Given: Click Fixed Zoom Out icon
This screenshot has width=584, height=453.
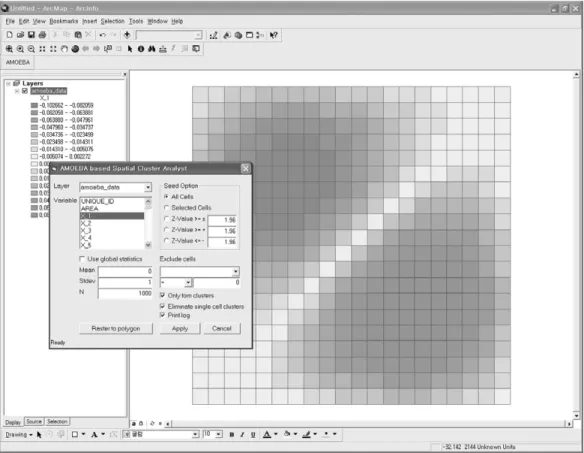Looking at the screenshot, I should coord(53,49).
